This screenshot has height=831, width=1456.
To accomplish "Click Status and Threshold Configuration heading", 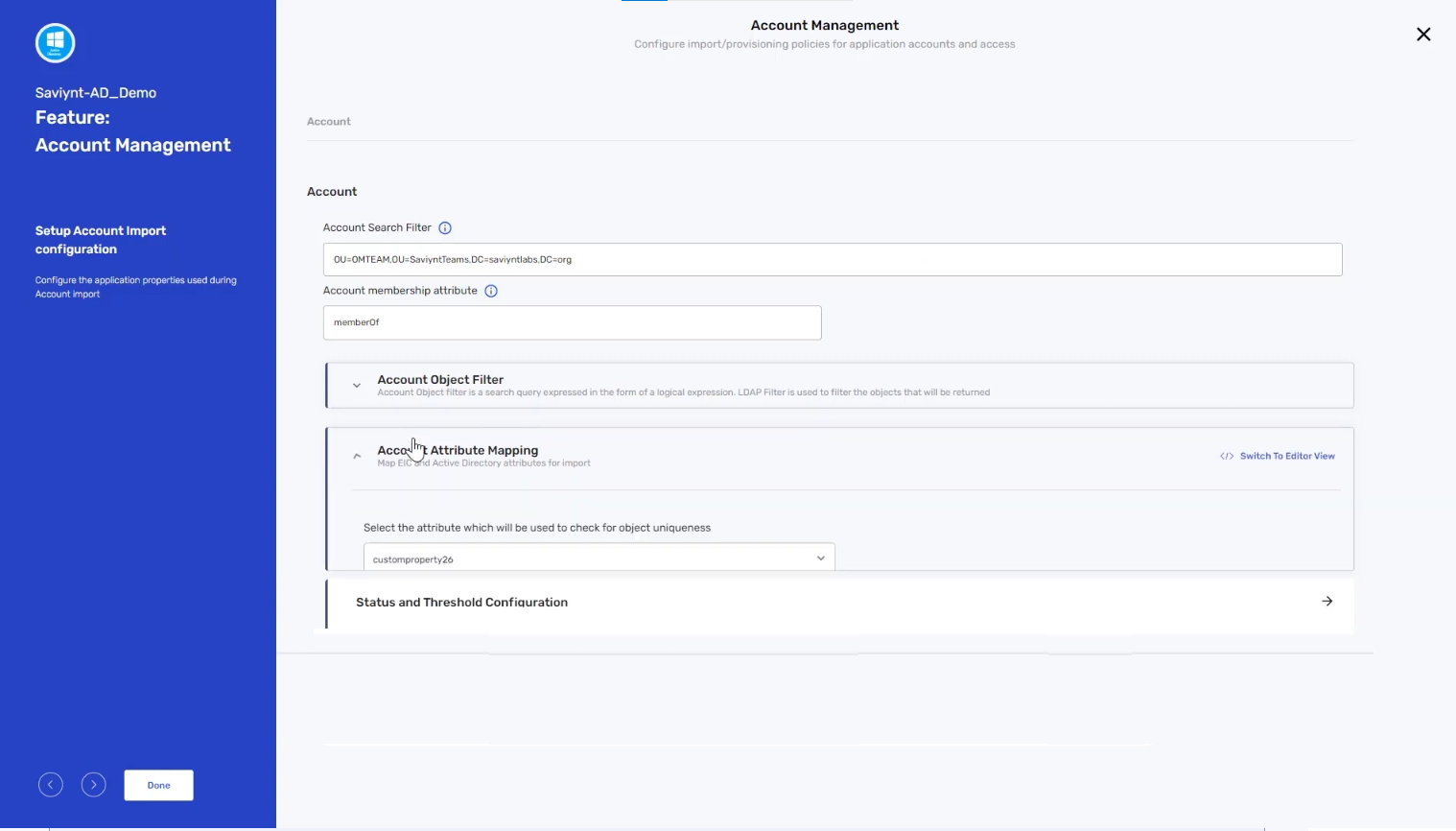I will (461, 603).
